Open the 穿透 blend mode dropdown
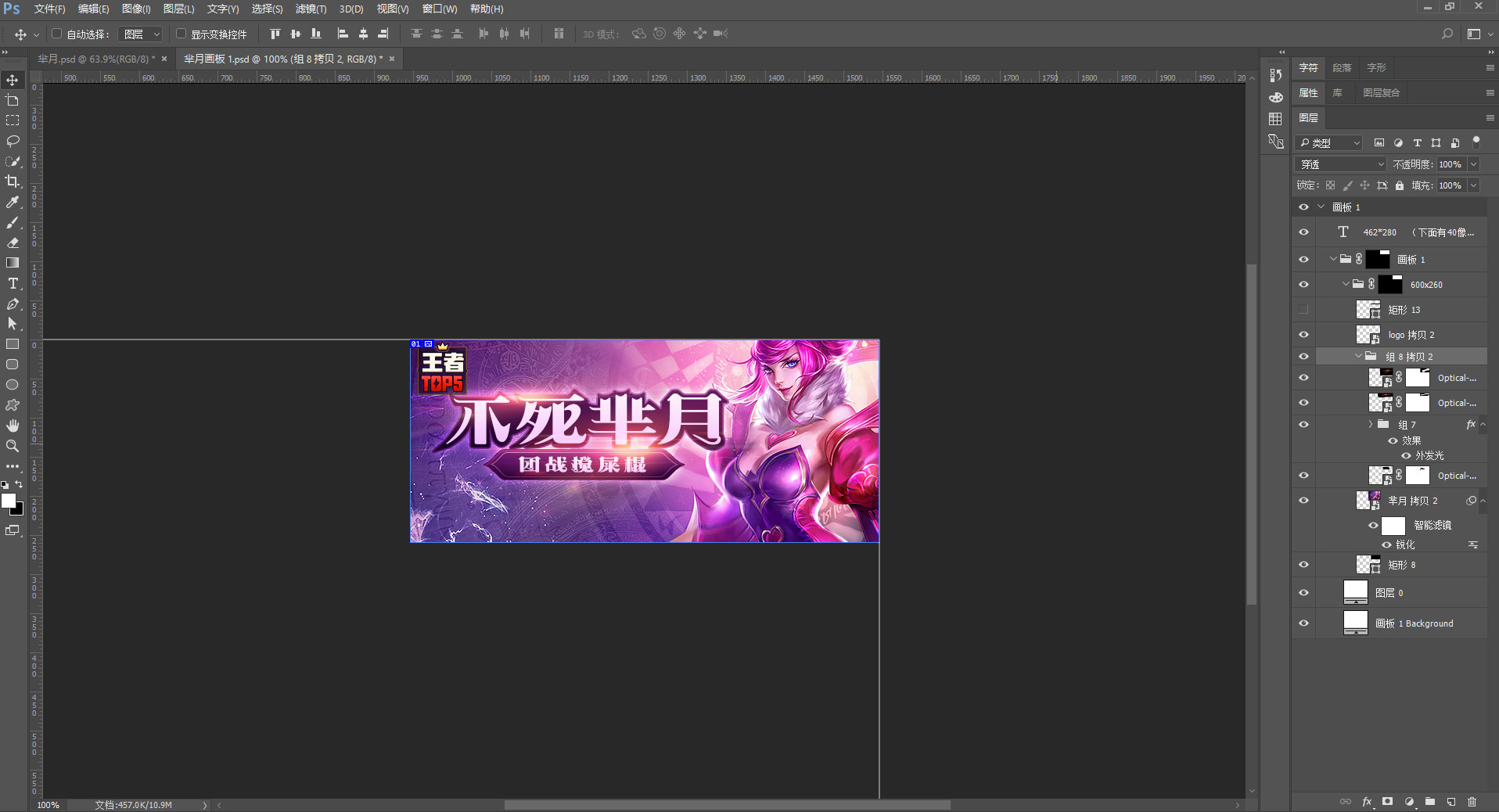This screenshot has width=1499, height=812. [1342, 164]
